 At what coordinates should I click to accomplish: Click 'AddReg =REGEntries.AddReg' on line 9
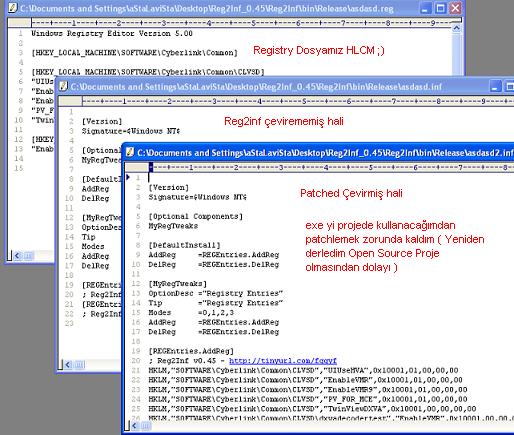(x=214, y=255)
